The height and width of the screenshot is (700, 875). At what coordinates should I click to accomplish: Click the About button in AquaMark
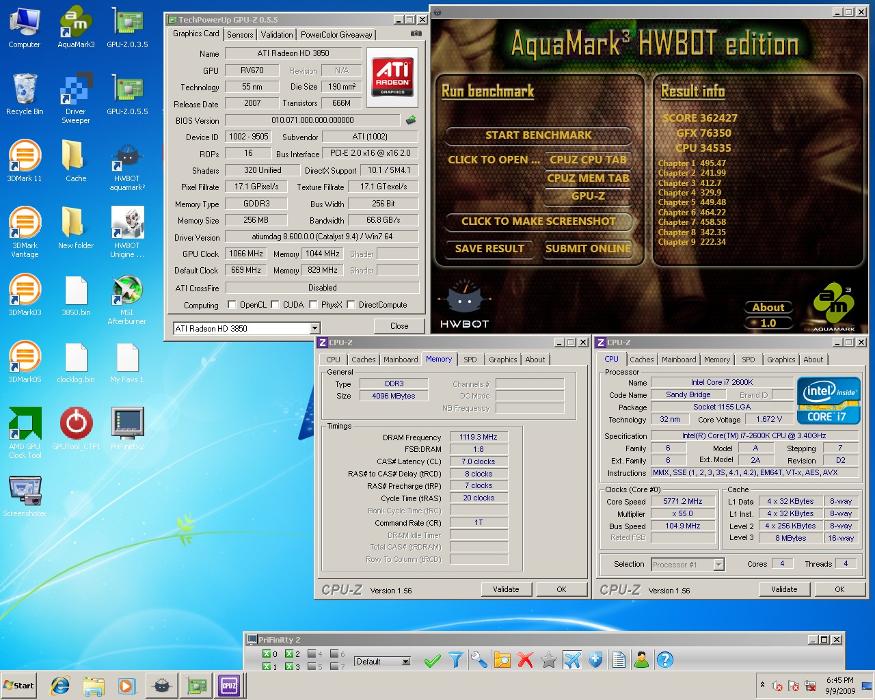[768, 307]
